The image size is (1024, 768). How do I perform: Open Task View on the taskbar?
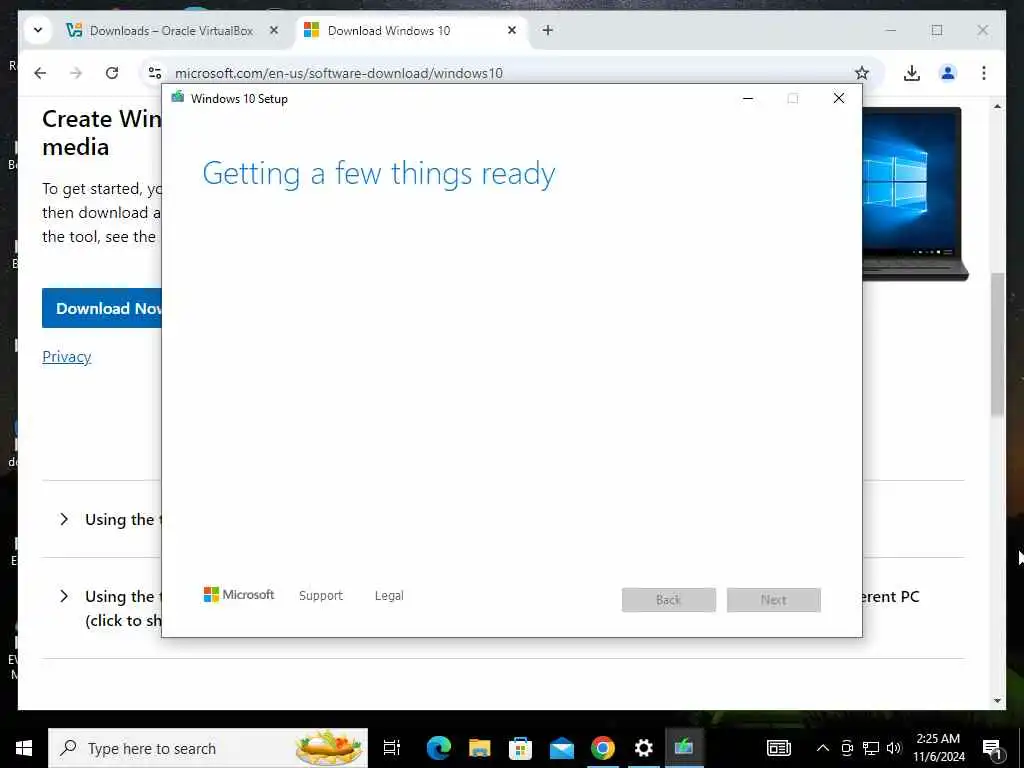click(392, 748)
